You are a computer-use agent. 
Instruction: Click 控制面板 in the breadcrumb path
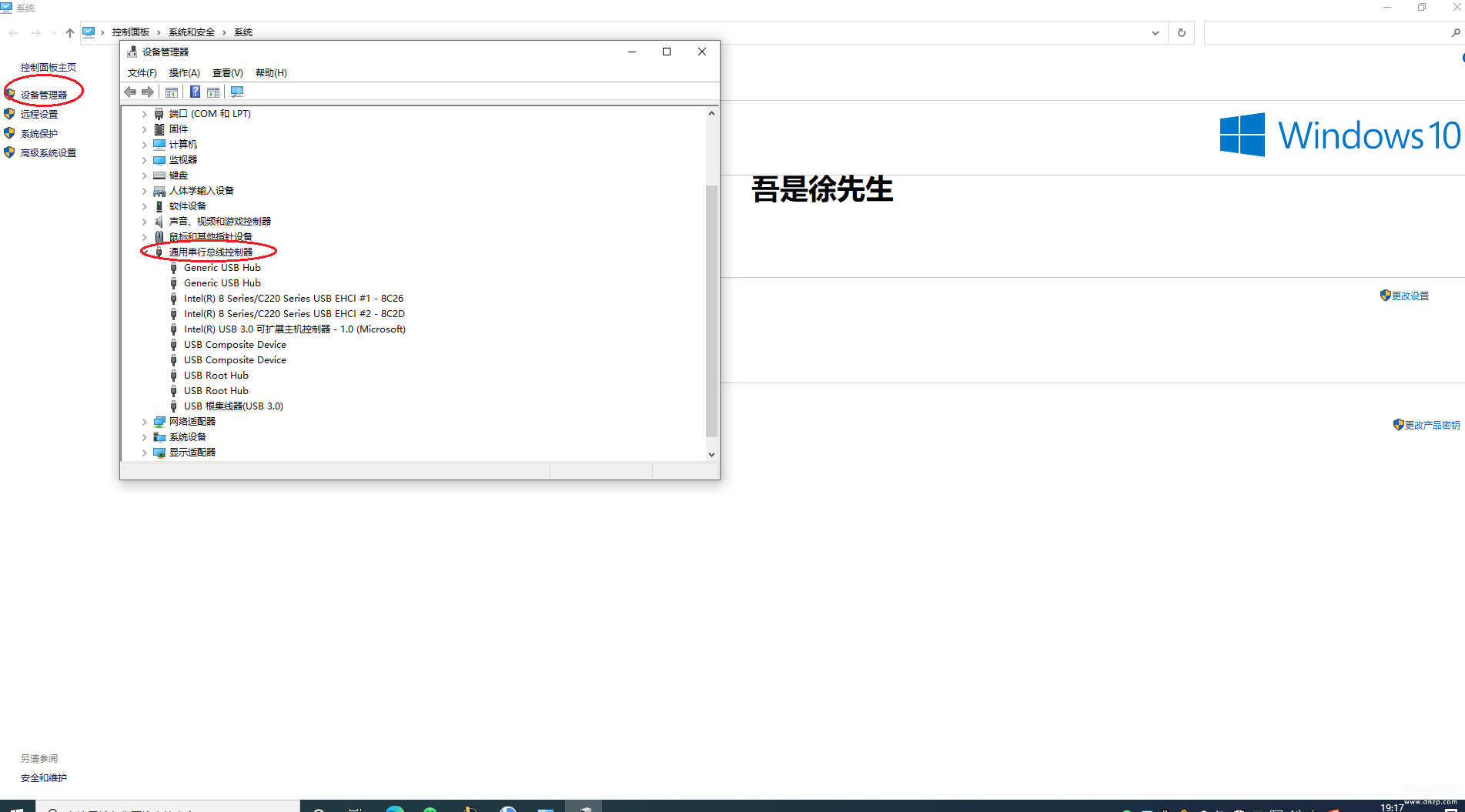130,32
